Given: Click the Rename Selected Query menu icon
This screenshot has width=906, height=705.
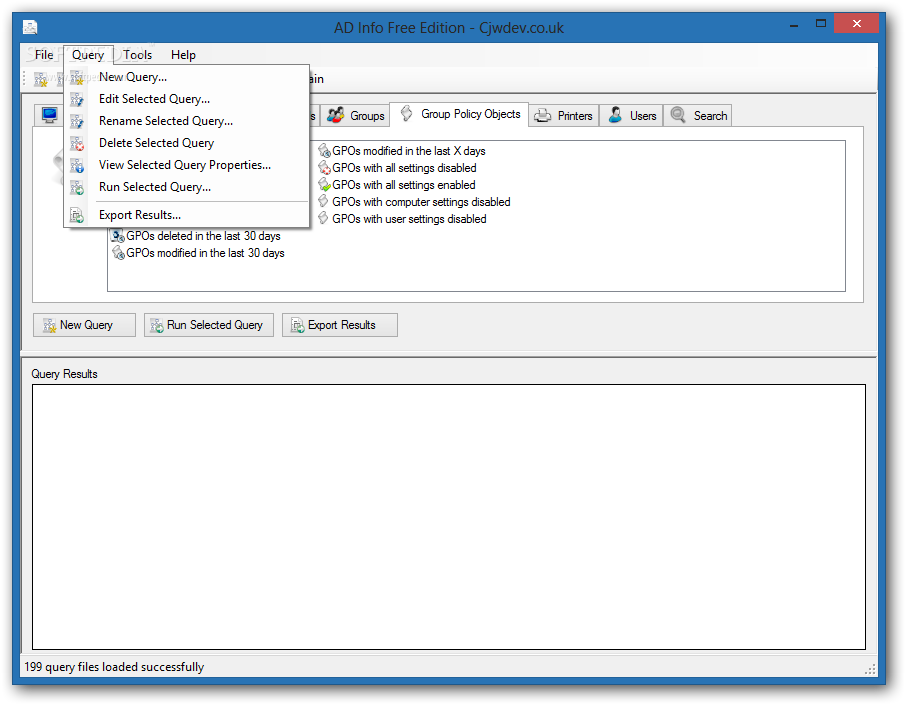Looking at the screenshot, I should pos(77,121).
